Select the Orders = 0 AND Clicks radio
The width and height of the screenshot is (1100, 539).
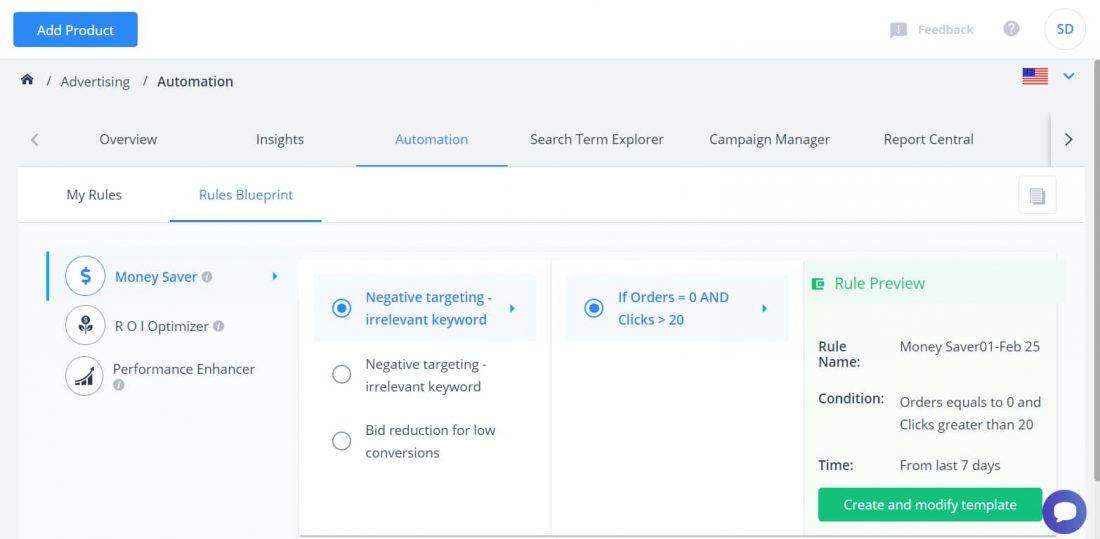(x=594, y=308)
